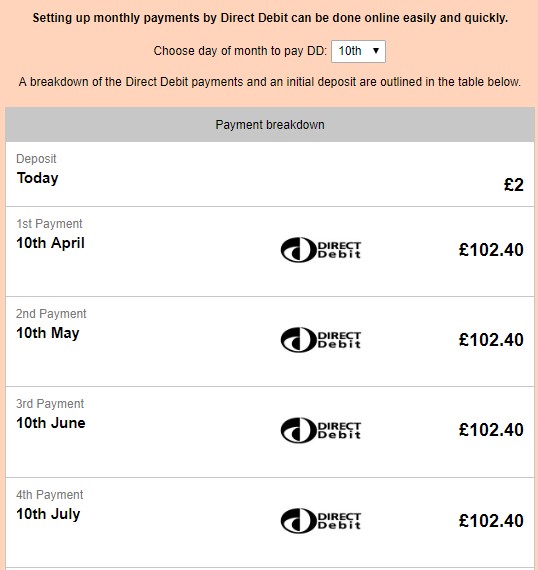
Task: Click the 10th July date
Action: [x=48, y=514]
